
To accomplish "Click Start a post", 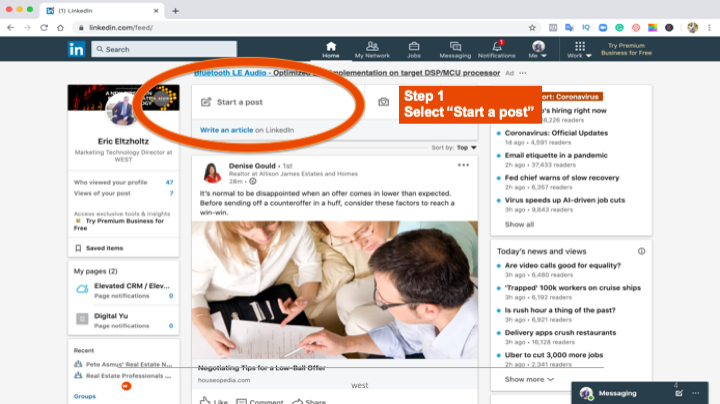I will click(240, 102).
